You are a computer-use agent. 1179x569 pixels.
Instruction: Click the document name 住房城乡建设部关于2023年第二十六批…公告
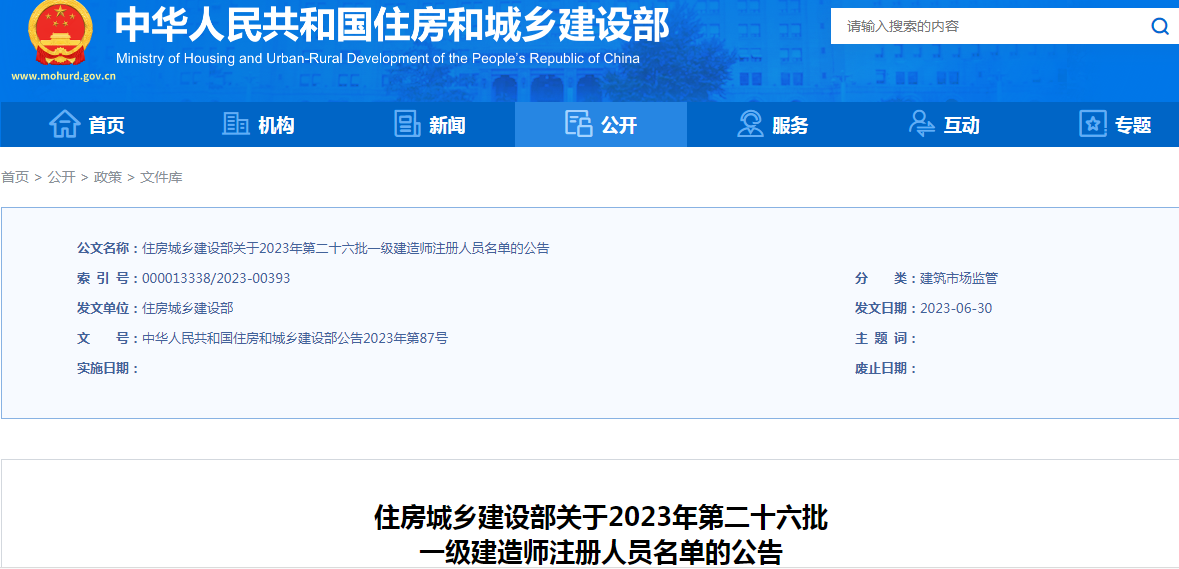(346, 248)
